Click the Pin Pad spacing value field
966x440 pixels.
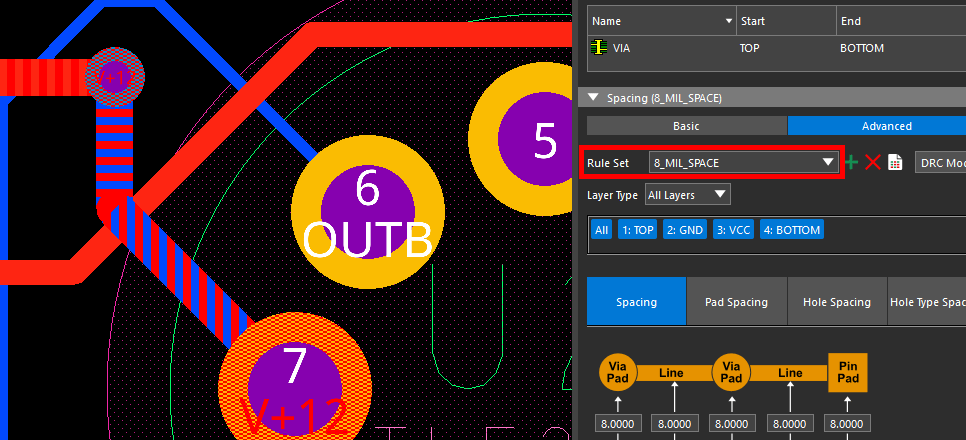pos(847,424)
